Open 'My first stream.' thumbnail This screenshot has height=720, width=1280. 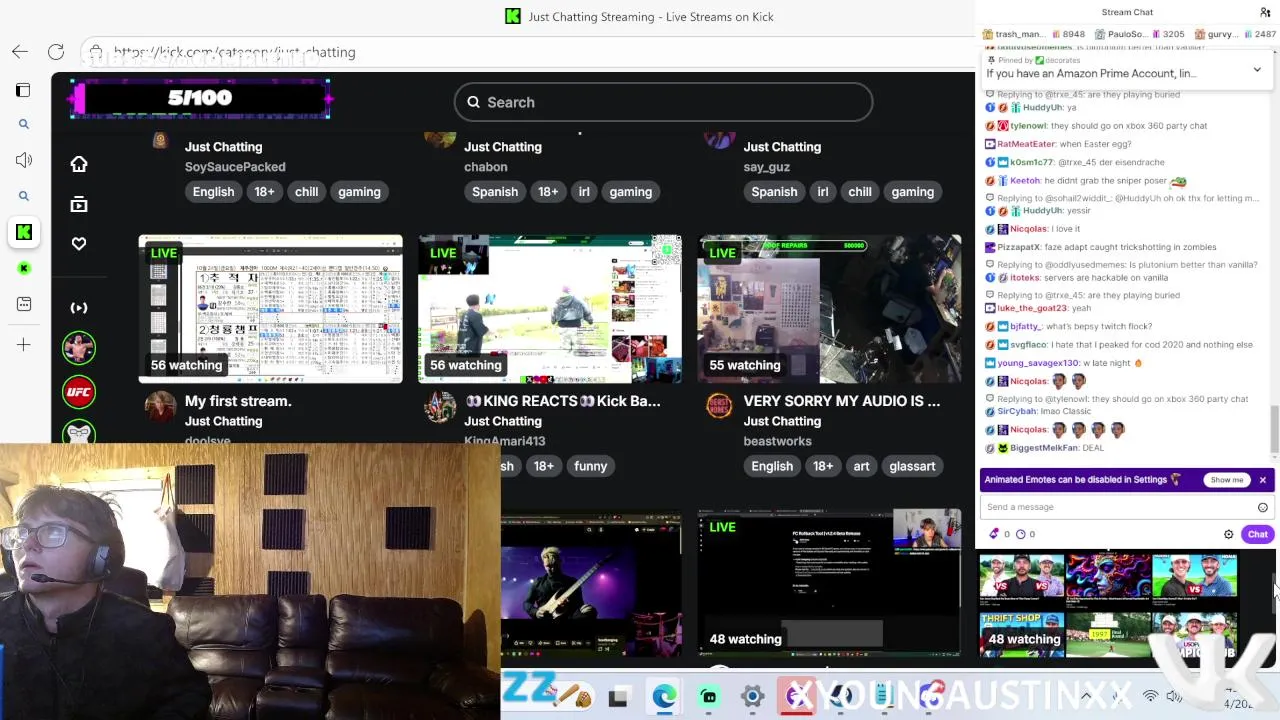pos(270,309)
